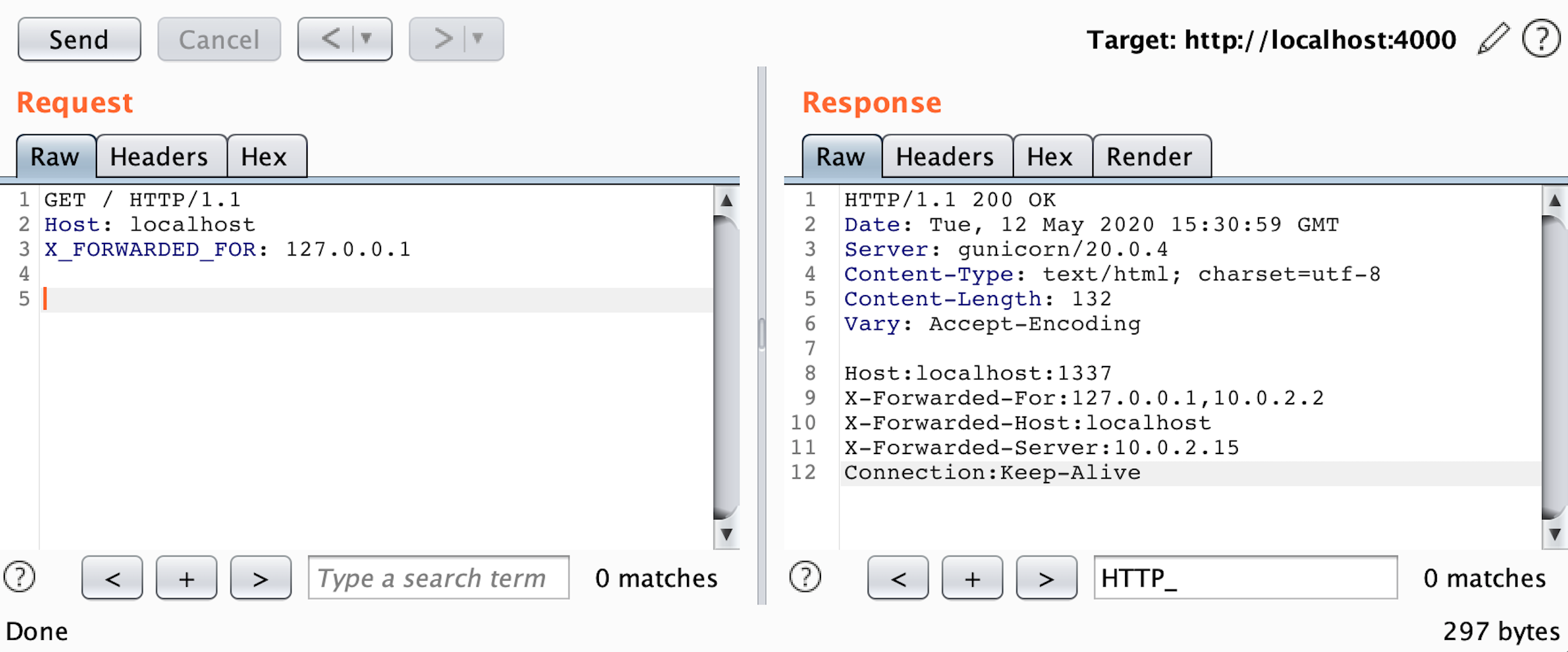Edit the target with the pencil icon
Viewport: 1568px width, 652px height.
pyautogui.click(x=1493, y=39)
